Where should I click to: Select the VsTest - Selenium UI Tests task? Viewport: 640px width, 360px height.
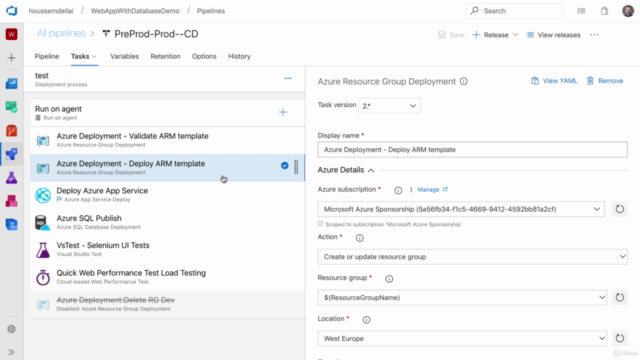click(167, 250)
